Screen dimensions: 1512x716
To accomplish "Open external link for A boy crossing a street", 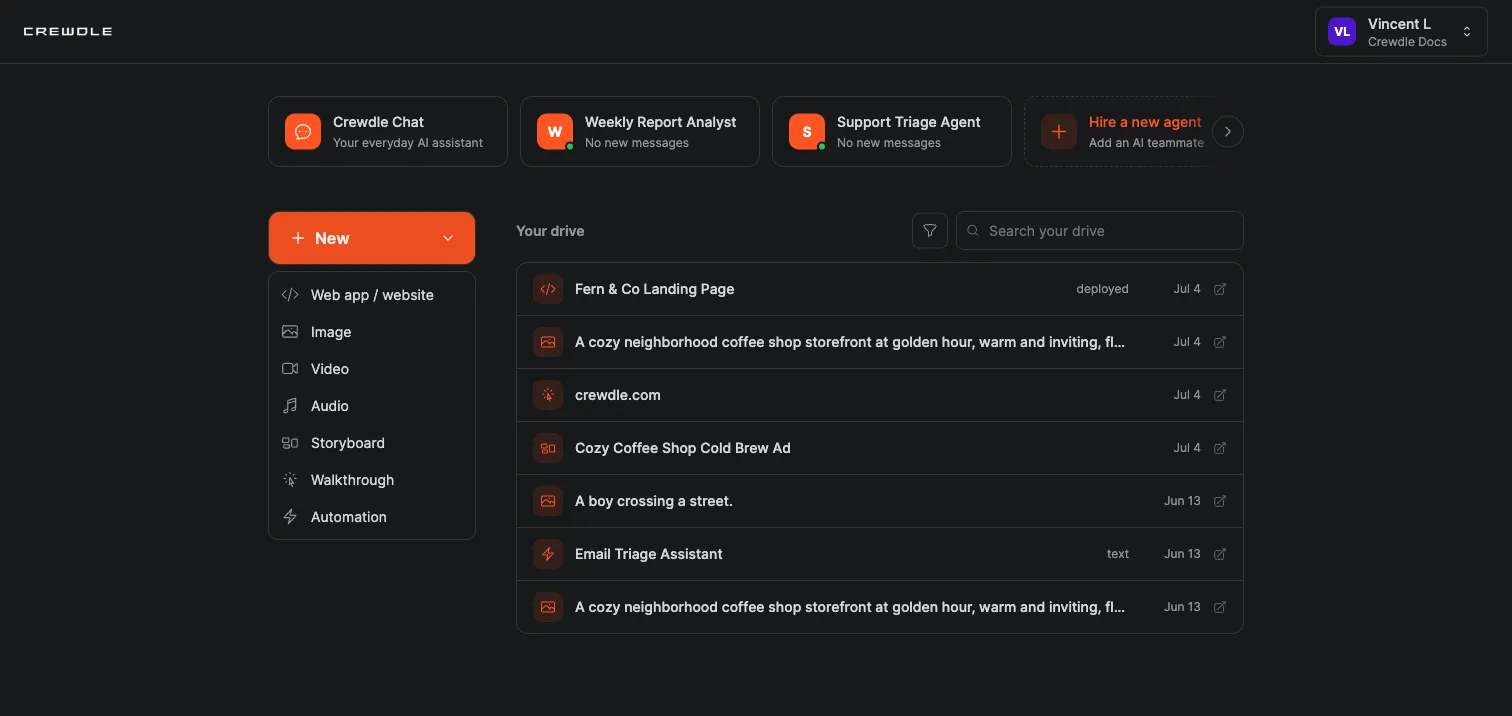I will [x=1220, y=501].
